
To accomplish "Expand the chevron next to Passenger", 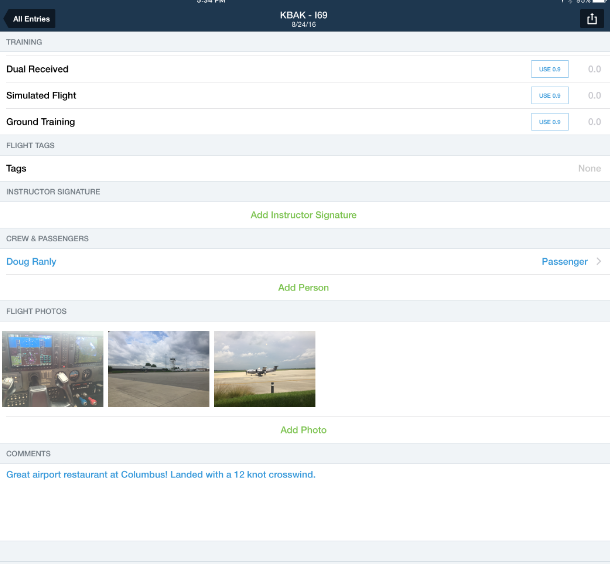I will pos(599,261).
